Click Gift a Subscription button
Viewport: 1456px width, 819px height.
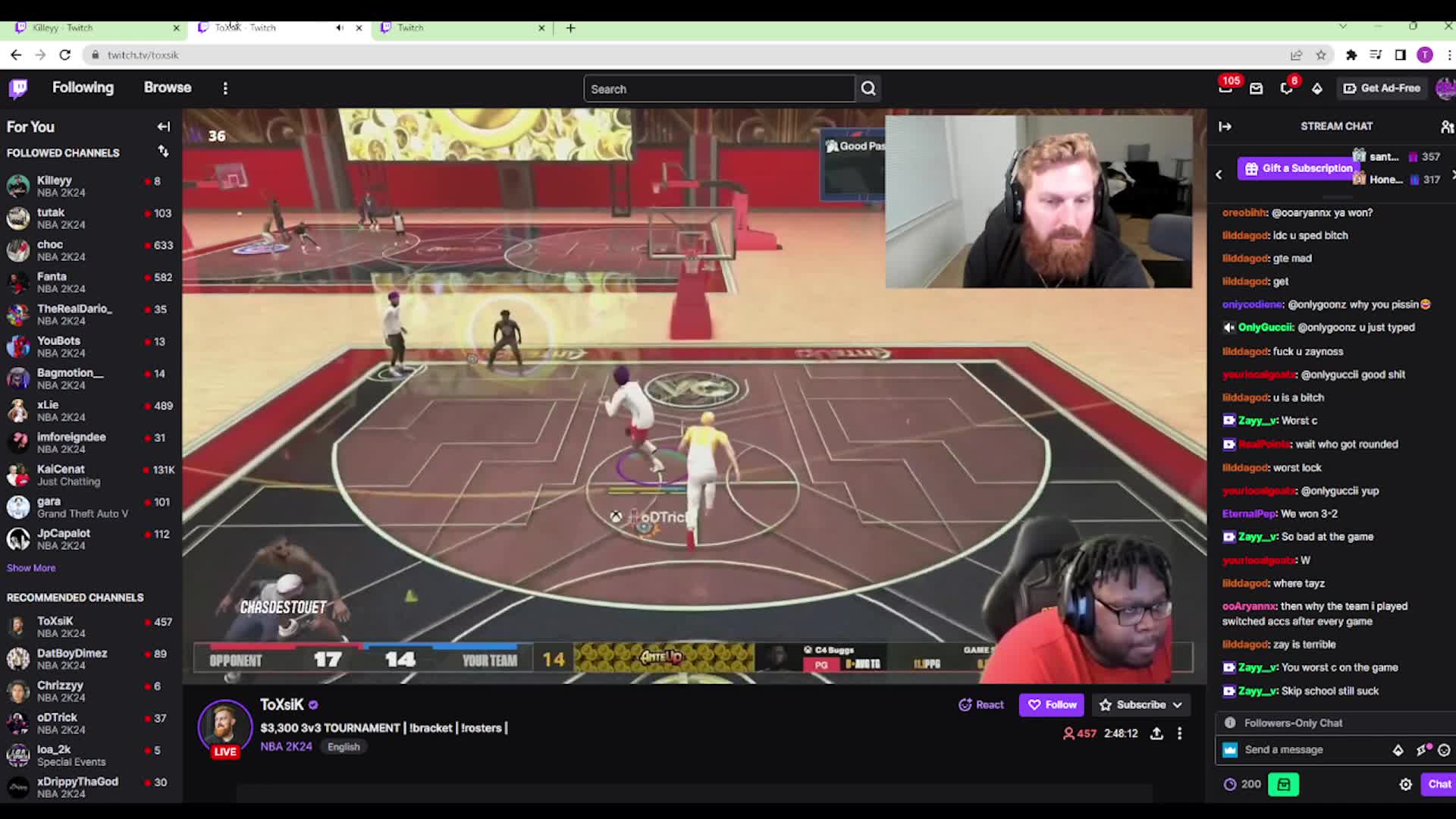point(1298,168)
